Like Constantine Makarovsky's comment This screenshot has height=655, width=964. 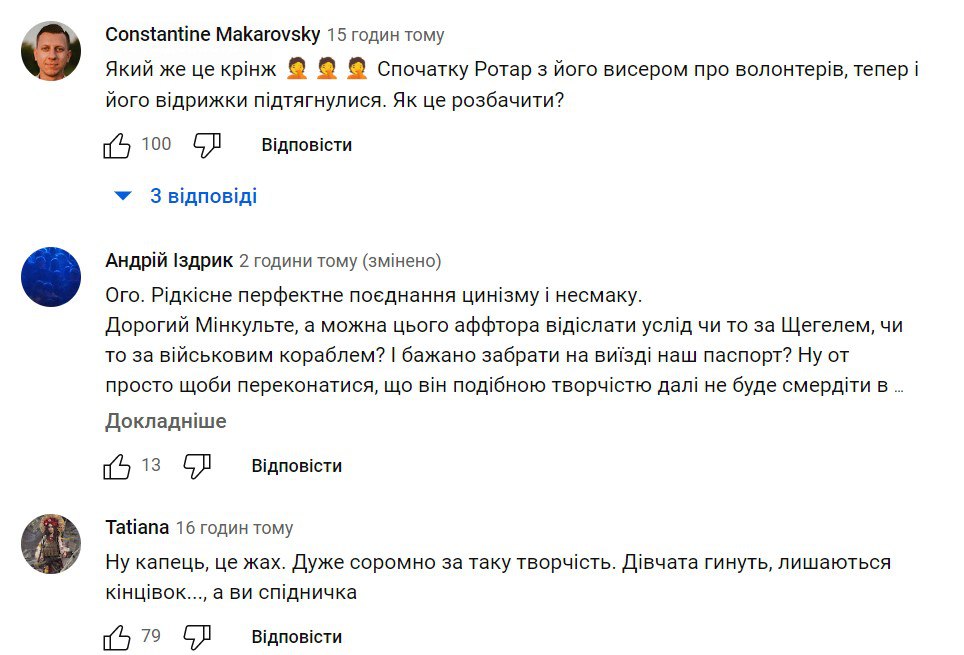click(x=117, y=145)
